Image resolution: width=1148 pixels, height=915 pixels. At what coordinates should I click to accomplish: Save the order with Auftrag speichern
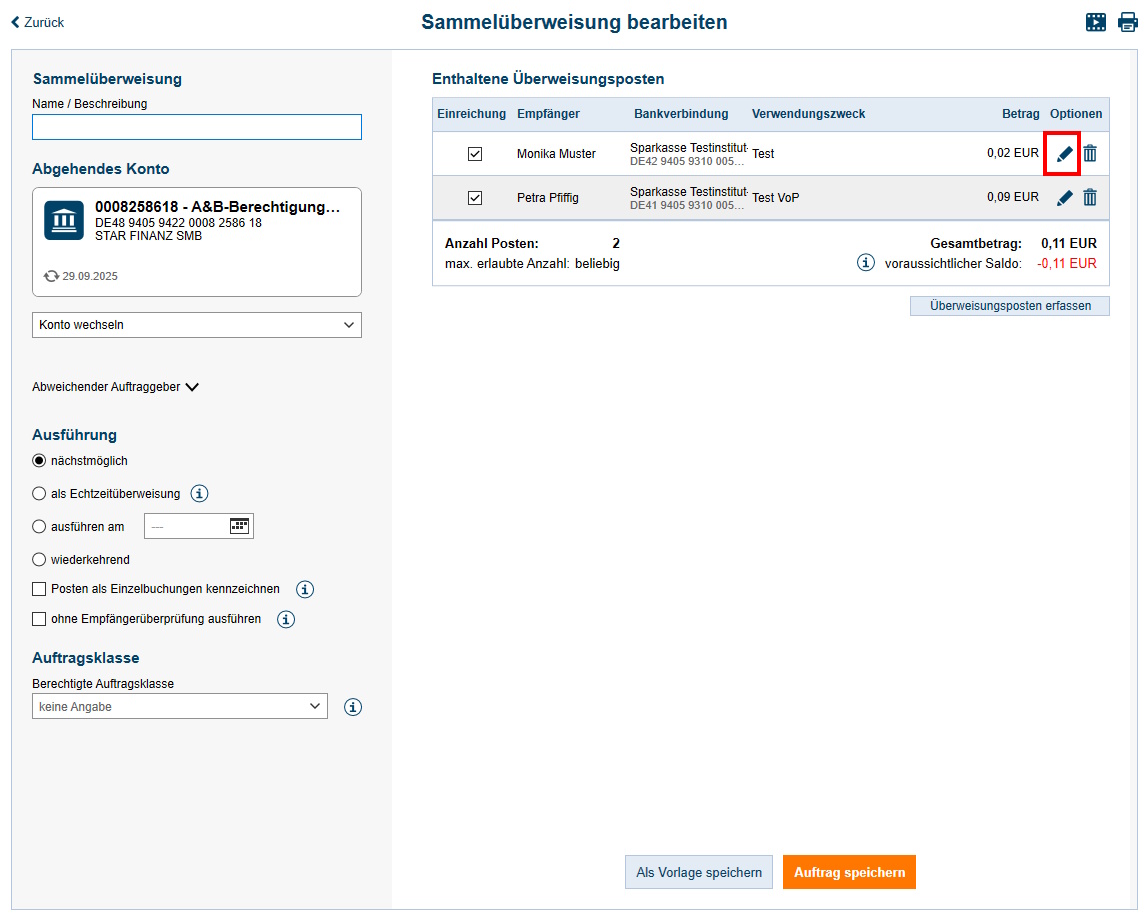tap(849, 872)
